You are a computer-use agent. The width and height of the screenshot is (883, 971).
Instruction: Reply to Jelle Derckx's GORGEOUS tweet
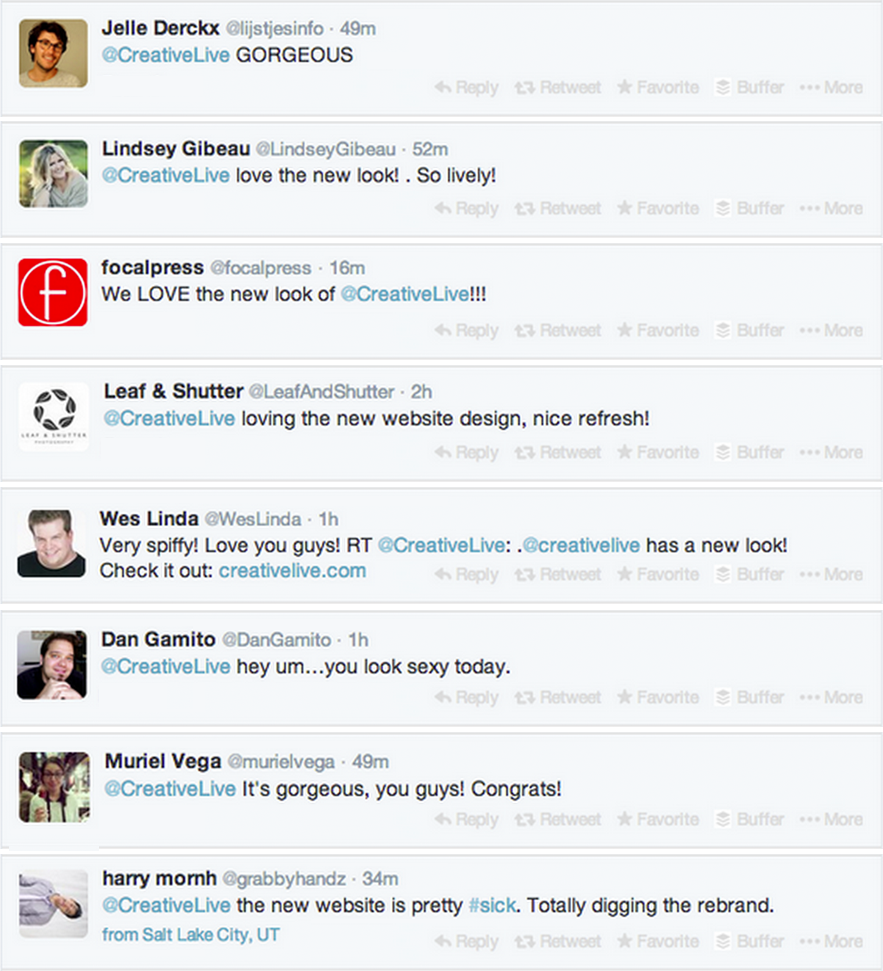(x=466, y=87)
